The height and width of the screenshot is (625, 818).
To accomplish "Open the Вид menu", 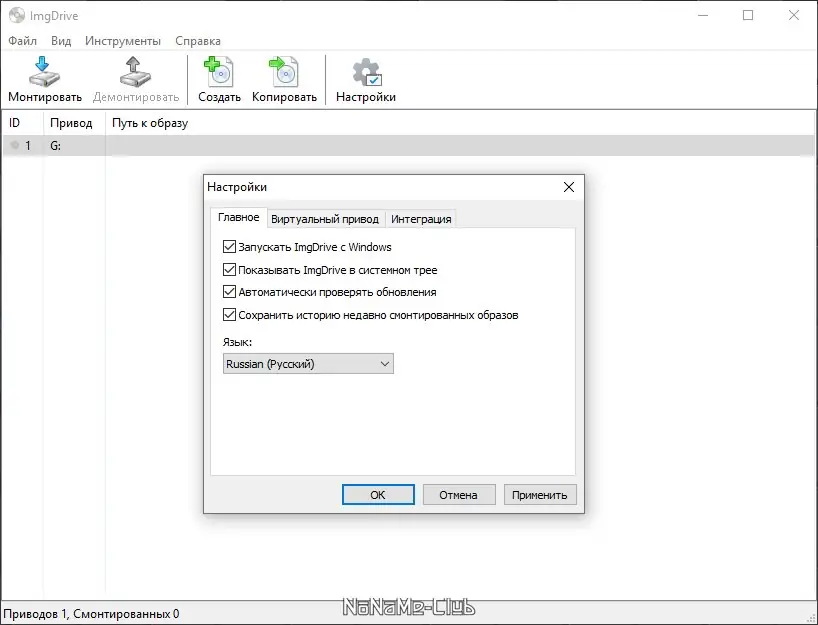I will pyautogui.click(x=61, y=41).
